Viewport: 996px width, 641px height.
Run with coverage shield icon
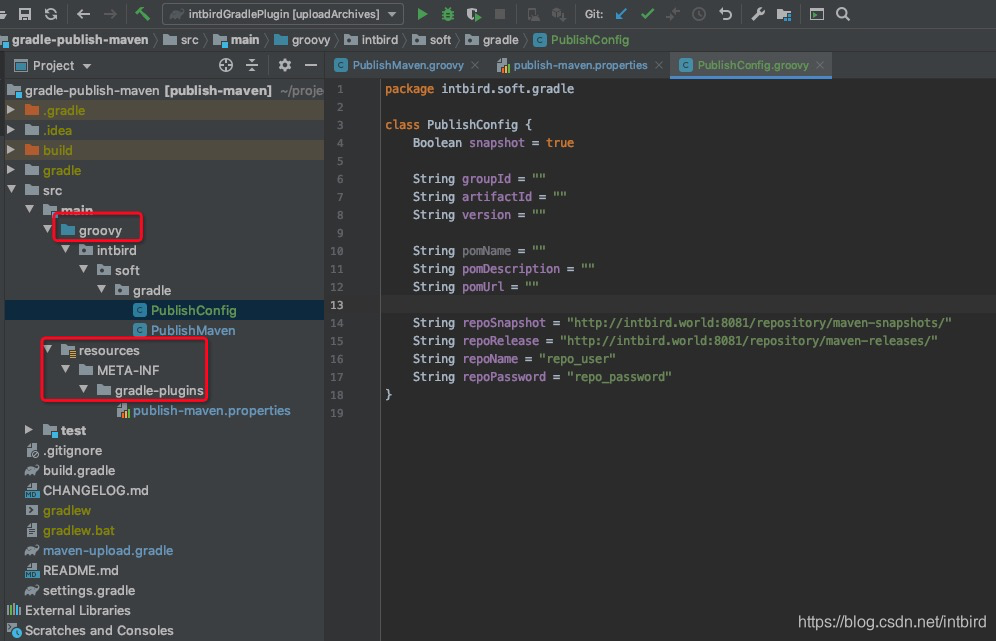pos(474,14)
